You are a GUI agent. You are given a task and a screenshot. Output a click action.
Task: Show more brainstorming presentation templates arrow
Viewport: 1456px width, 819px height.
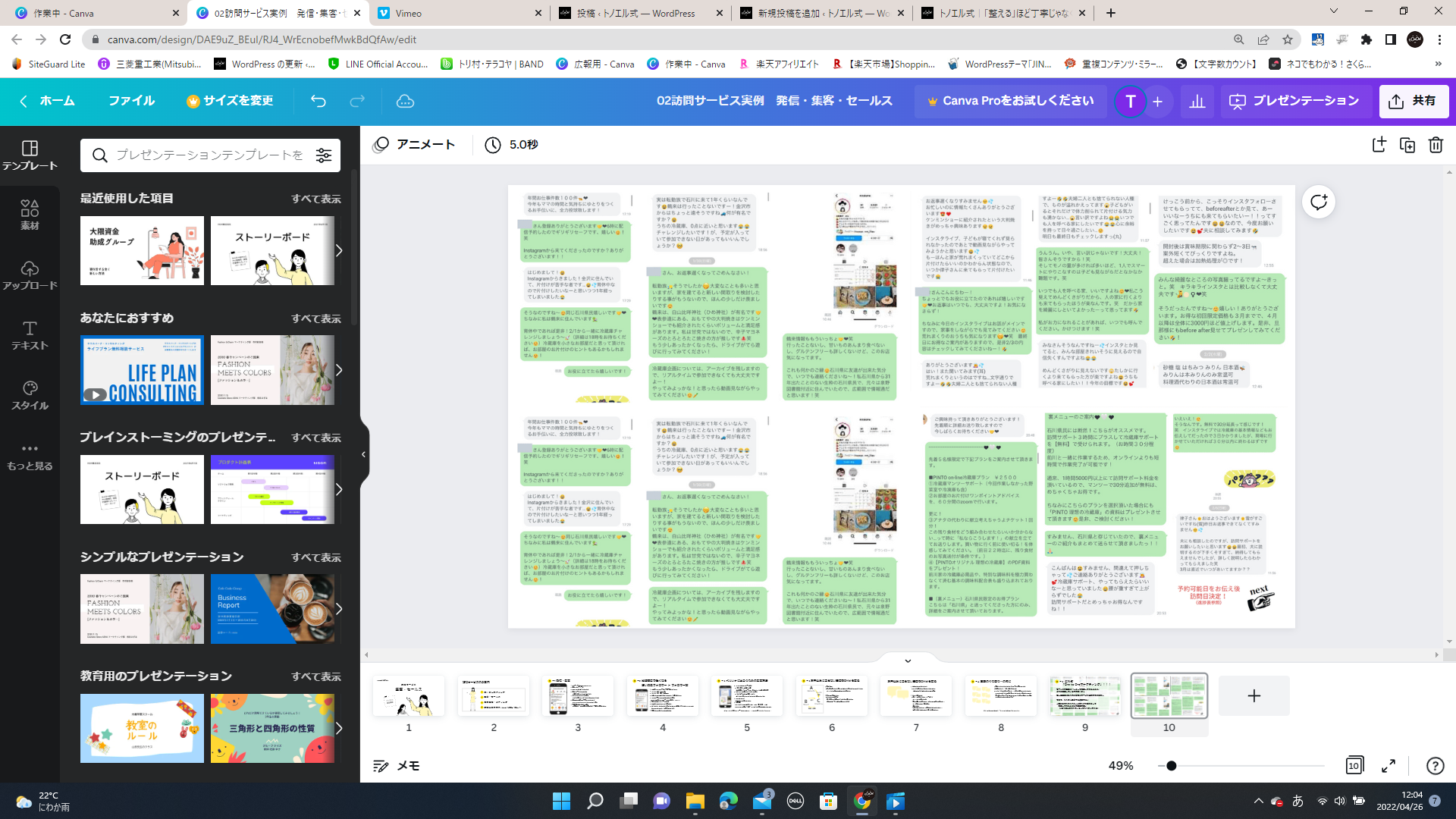coord(339,490)
